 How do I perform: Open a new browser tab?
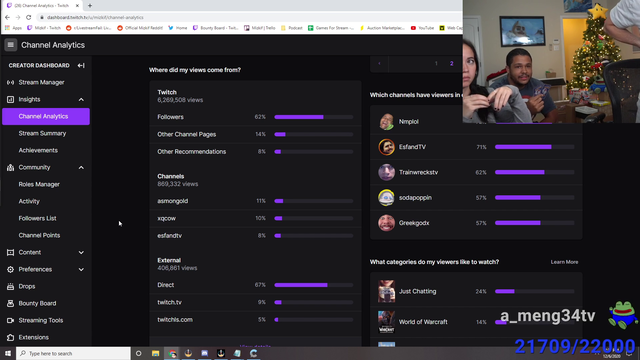pos(90,6)
